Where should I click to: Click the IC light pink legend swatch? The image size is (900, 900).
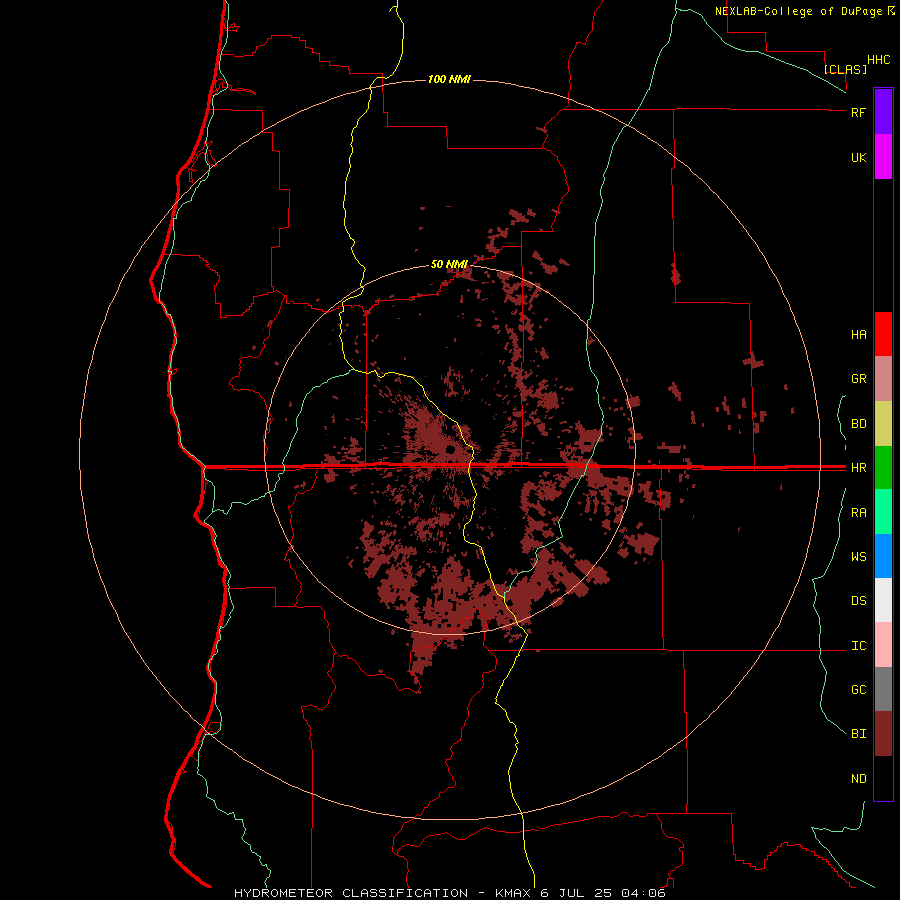coord(883,645)
